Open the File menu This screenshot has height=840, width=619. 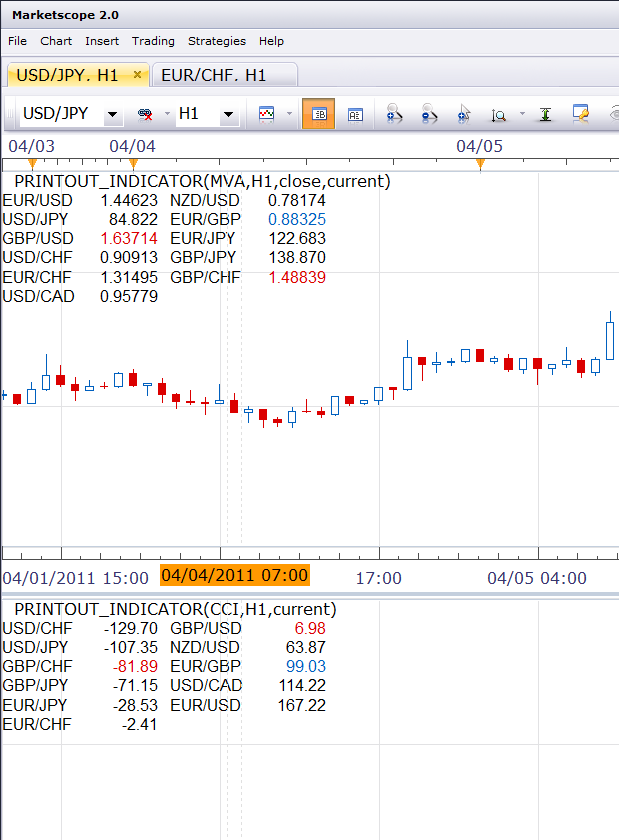[17, 41]
